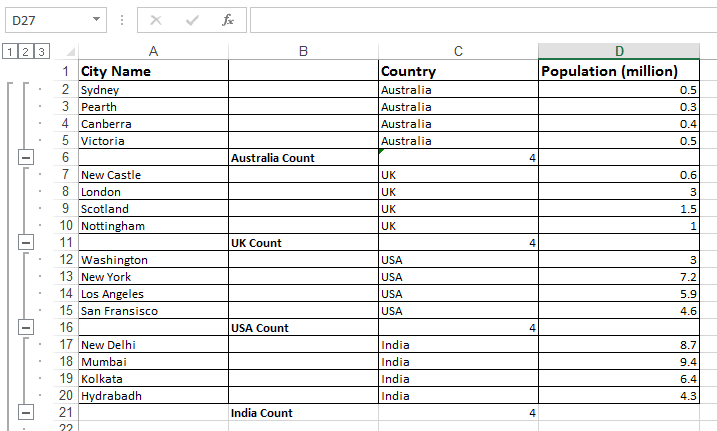Click the formula bar options dots handle
The image size is (717, 431).
(122, 20)
